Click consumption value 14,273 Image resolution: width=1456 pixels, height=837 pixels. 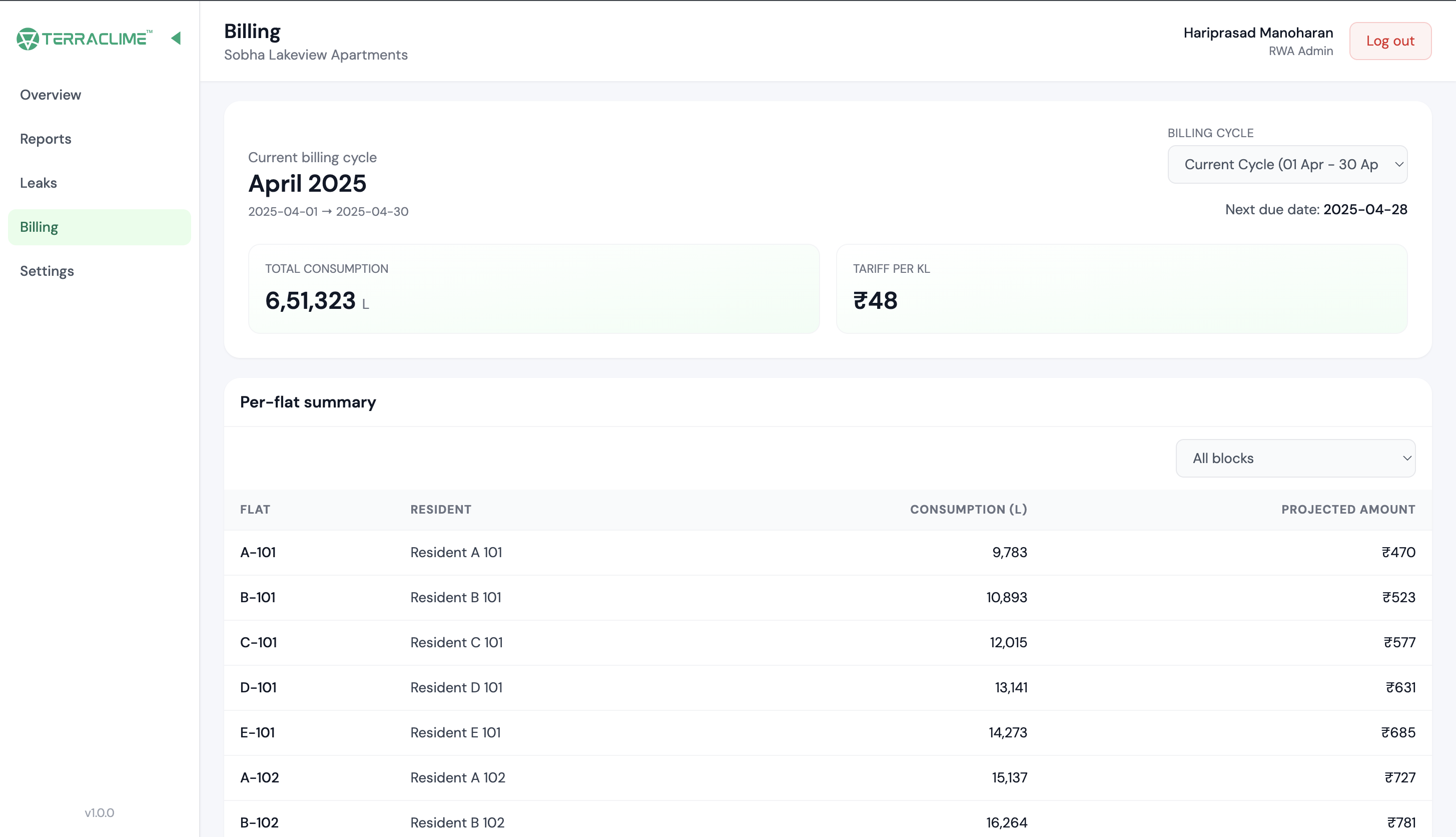tap(1008, 732)
